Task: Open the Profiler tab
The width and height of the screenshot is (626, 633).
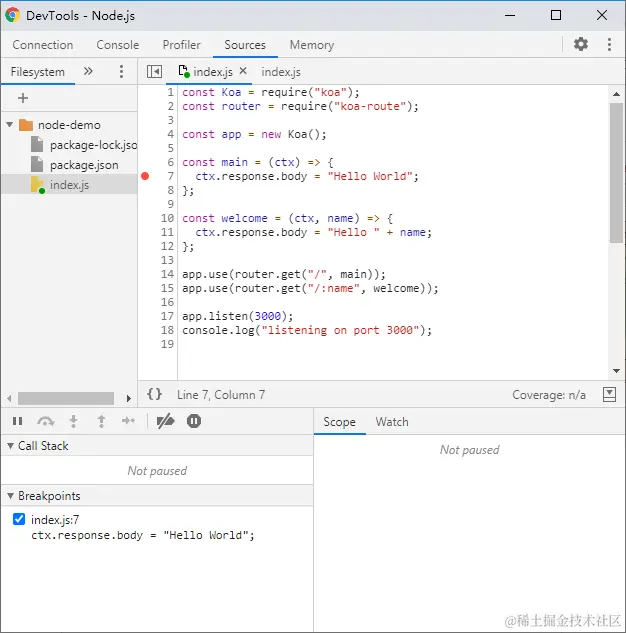Action: pos(182,45)
